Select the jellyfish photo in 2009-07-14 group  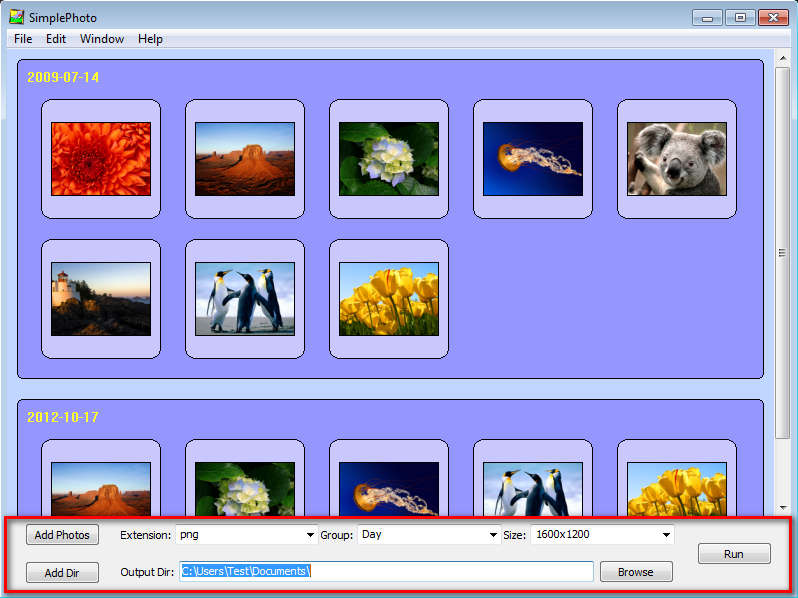533,159
